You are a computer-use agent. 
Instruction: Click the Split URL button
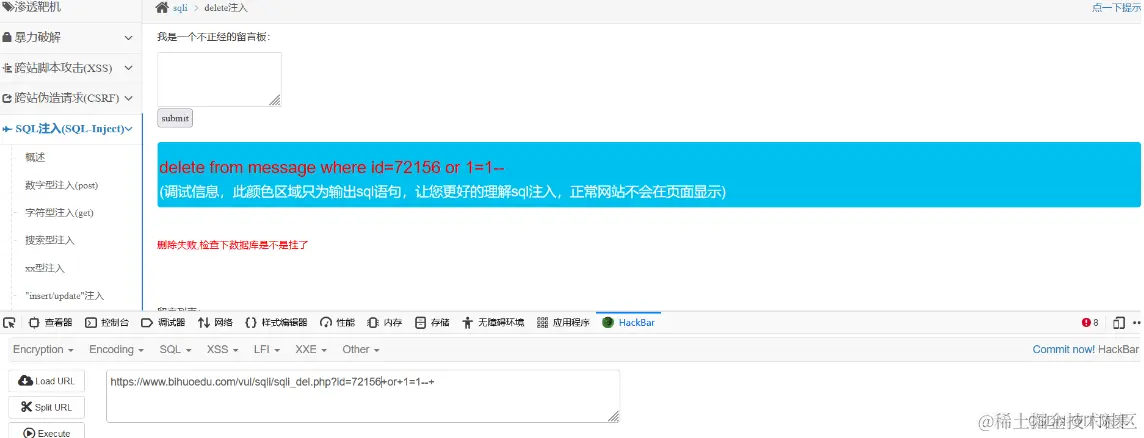(x=47, y=407)
